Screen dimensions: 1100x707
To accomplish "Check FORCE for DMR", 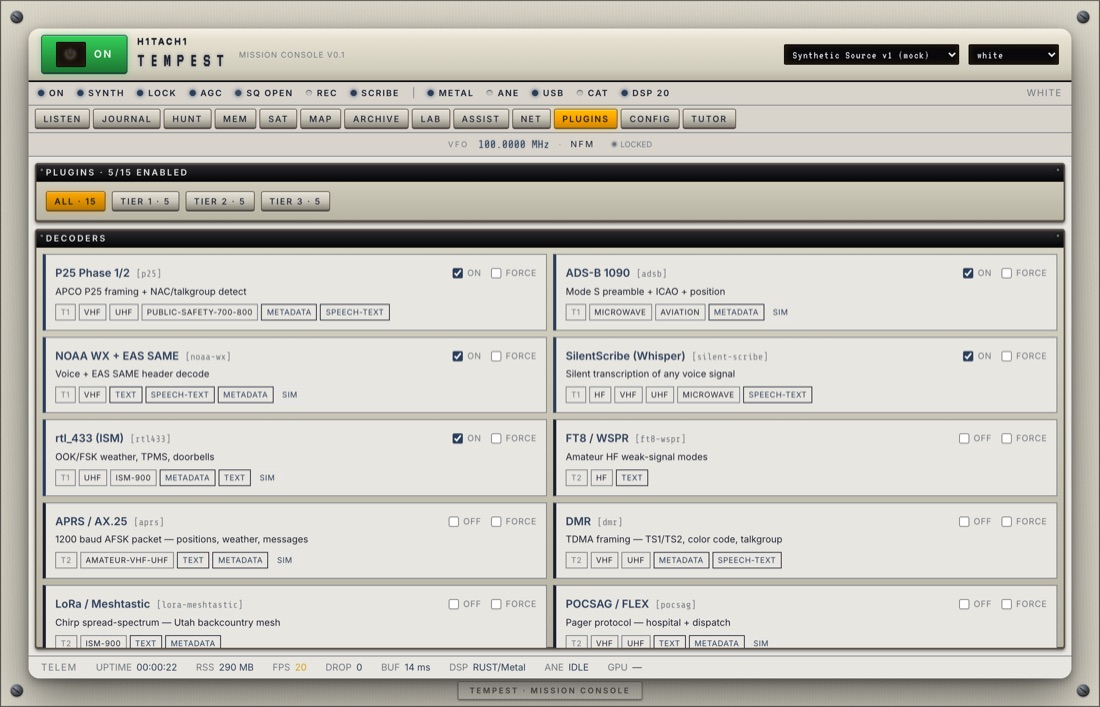I will pyautogui.click(x=1007, y=522).
